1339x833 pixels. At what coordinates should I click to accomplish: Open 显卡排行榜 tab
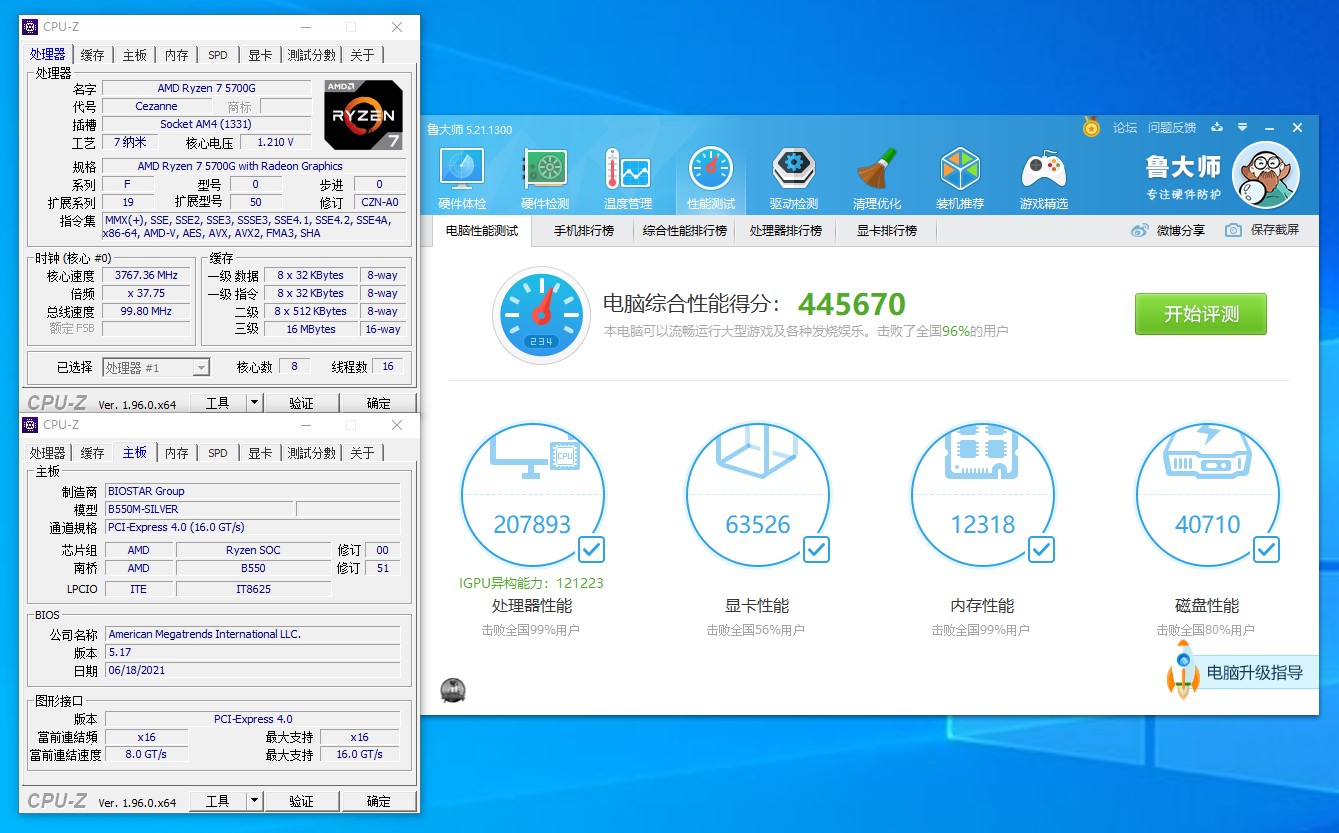887,231
